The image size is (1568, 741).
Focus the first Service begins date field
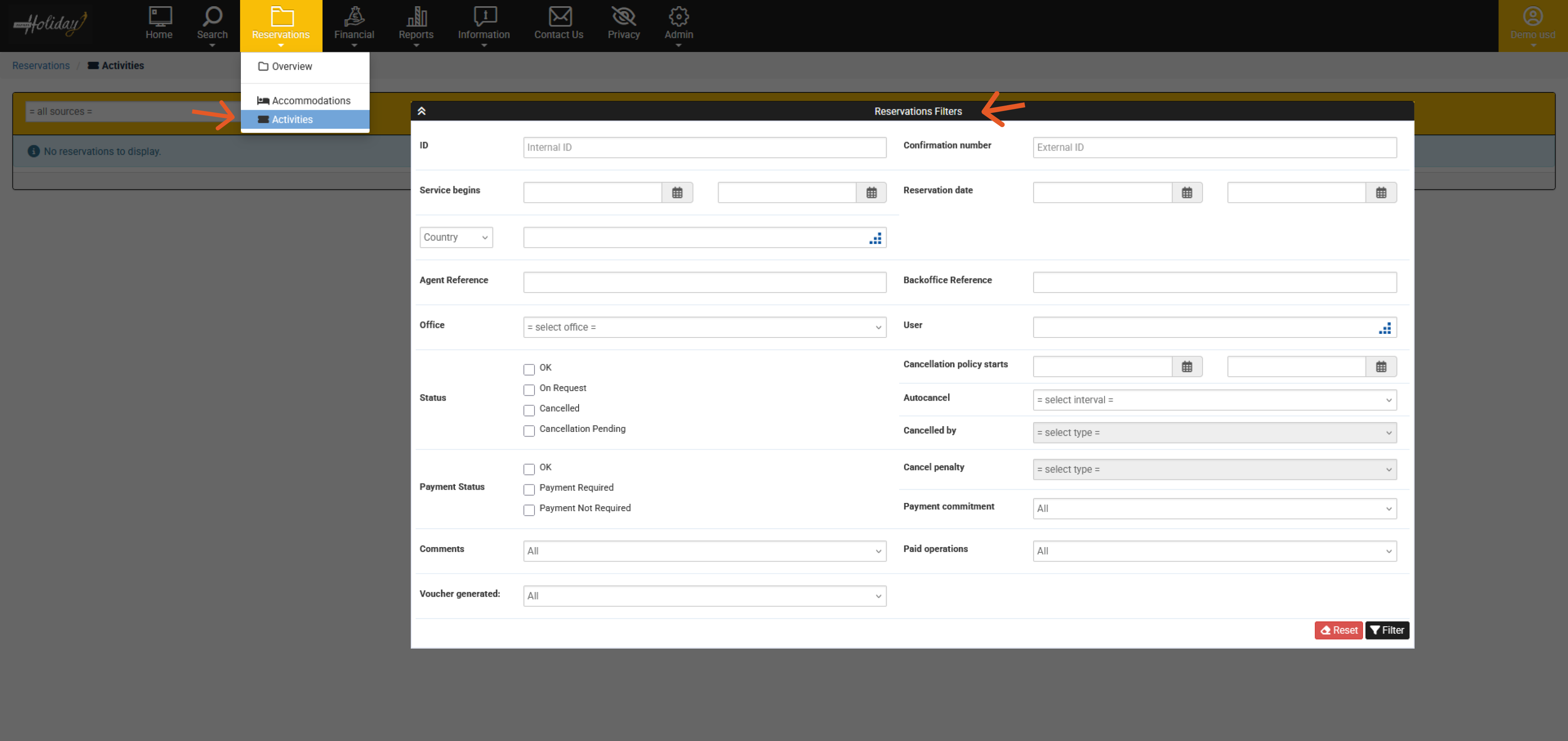click(592, 193)
